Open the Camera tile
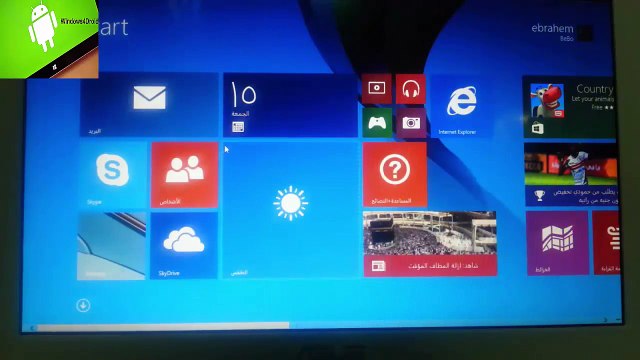Screen dimensions: 640x360 click(411, 123)
